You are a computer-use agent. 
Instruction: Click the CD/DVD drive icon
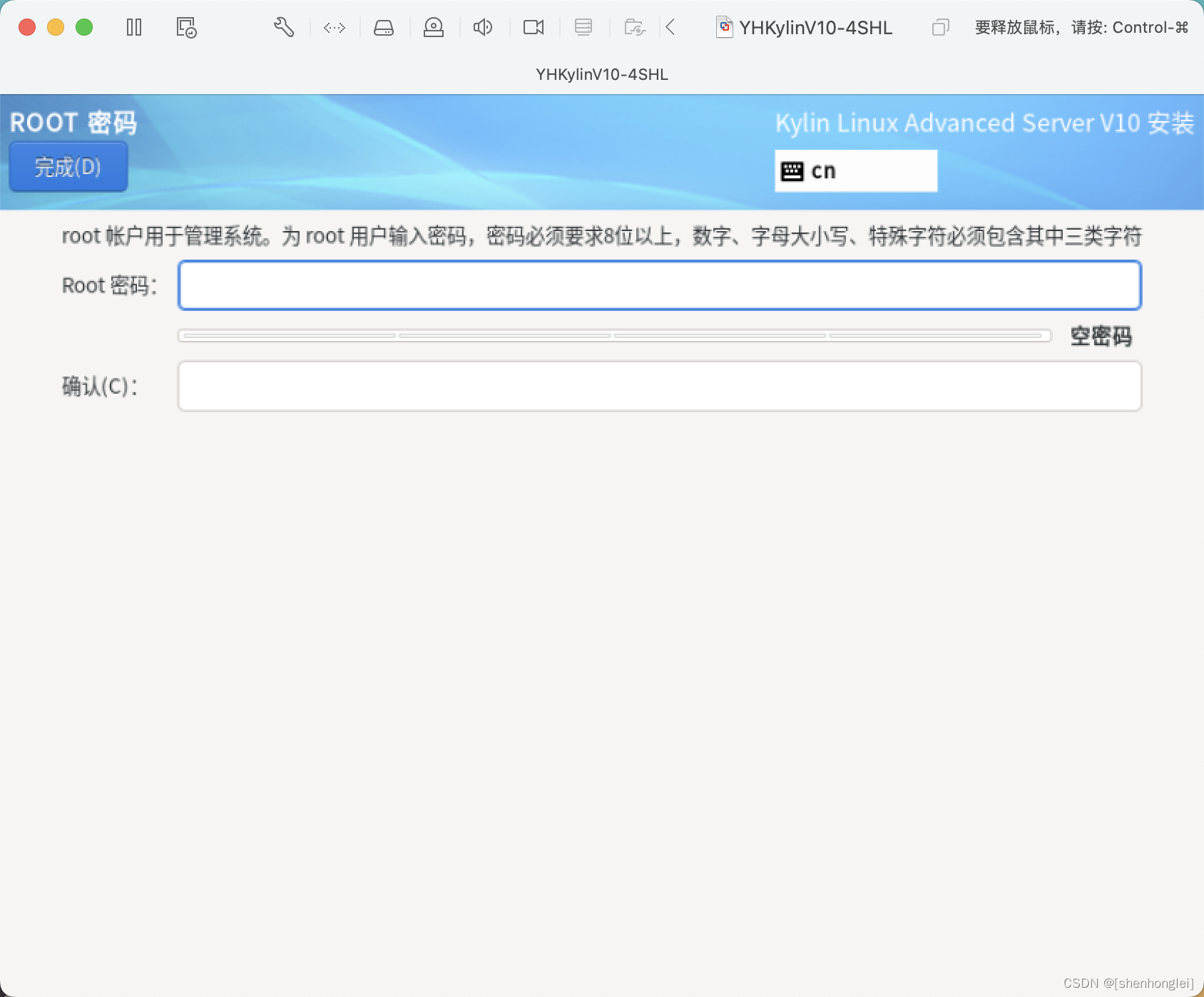434,28
